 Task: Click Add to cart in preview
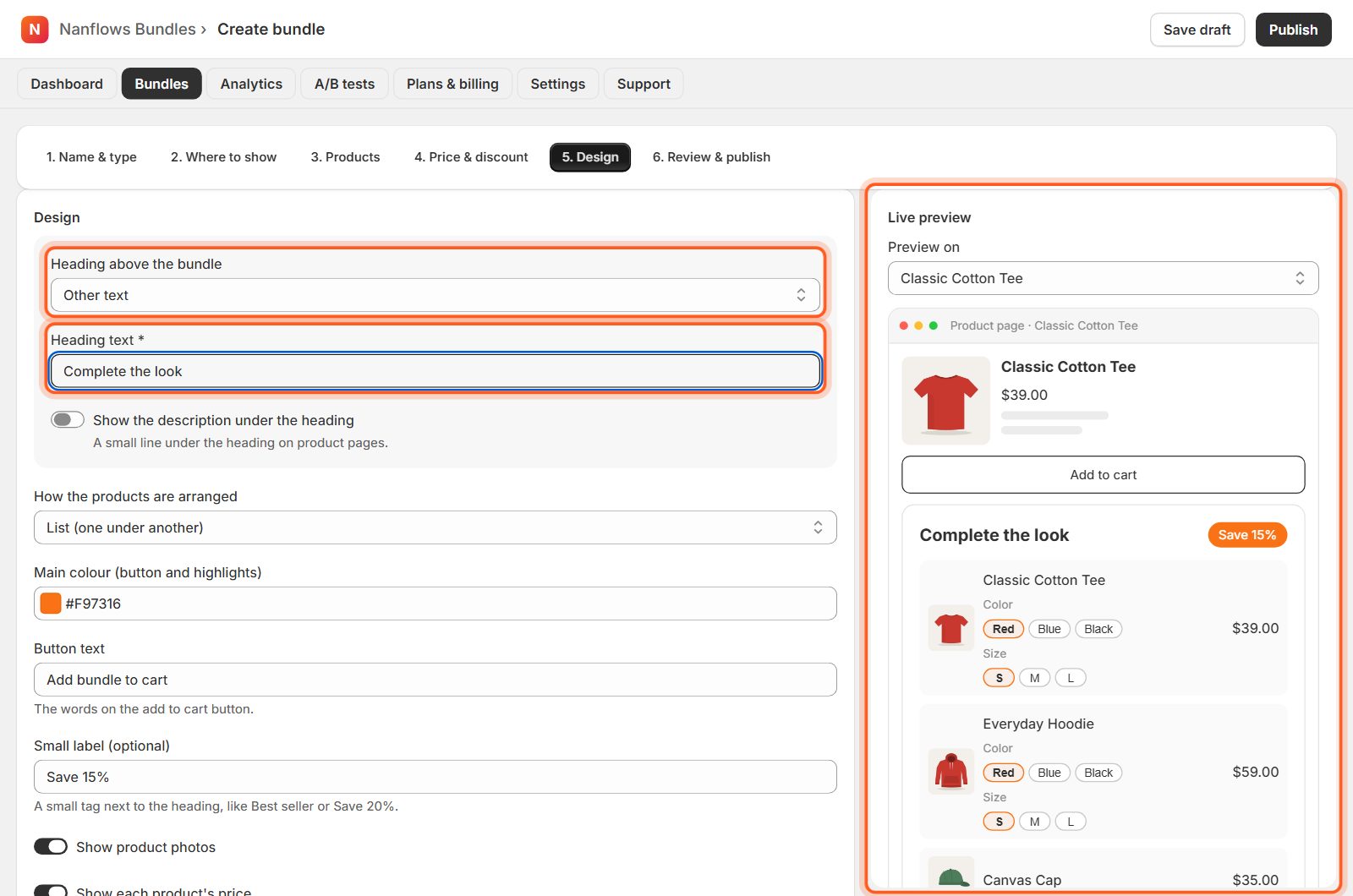click(x=1104, y=475)
